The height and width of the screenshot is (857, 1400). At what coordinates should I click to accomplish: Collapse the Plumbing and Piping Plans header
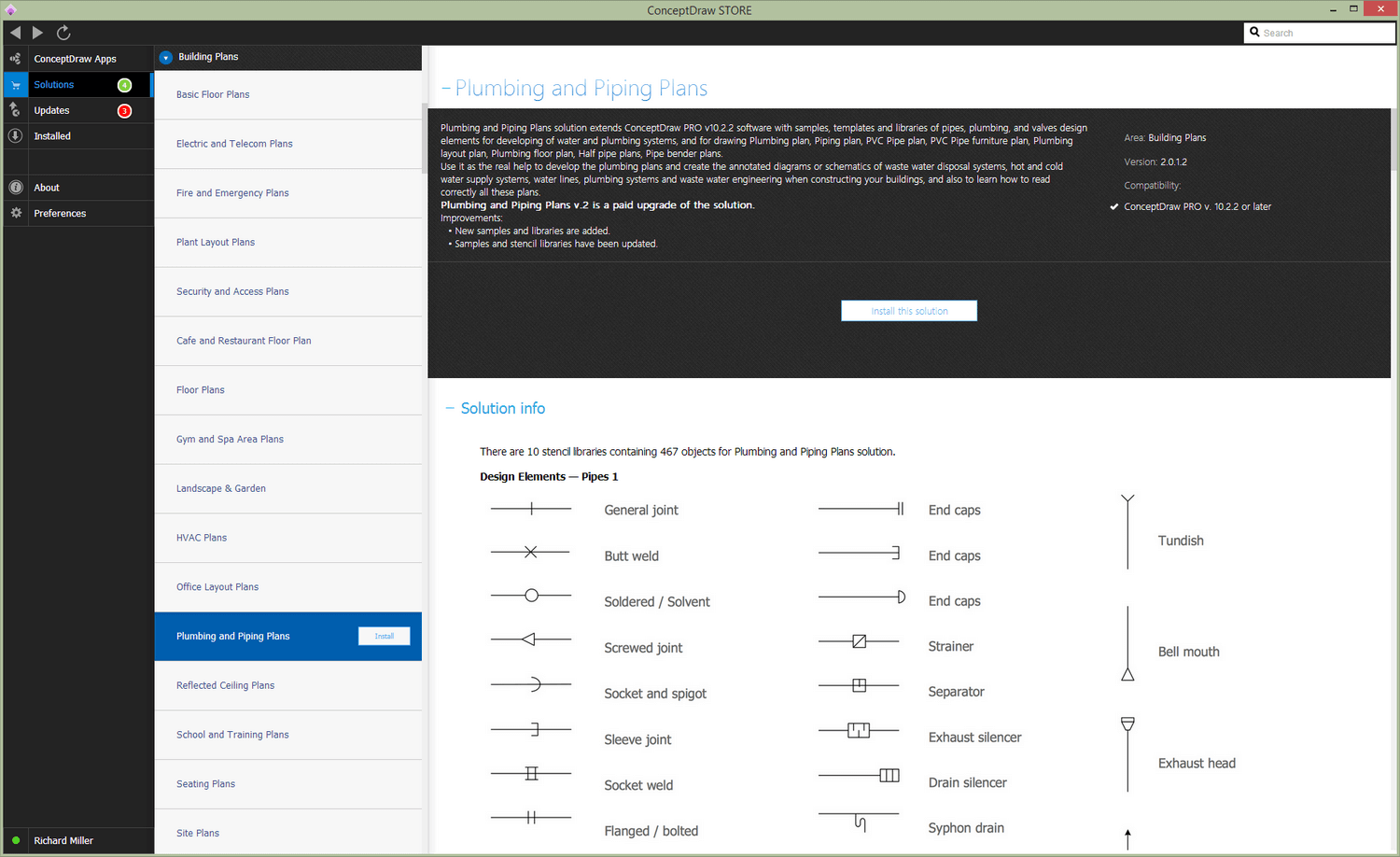tap(446, 89)
